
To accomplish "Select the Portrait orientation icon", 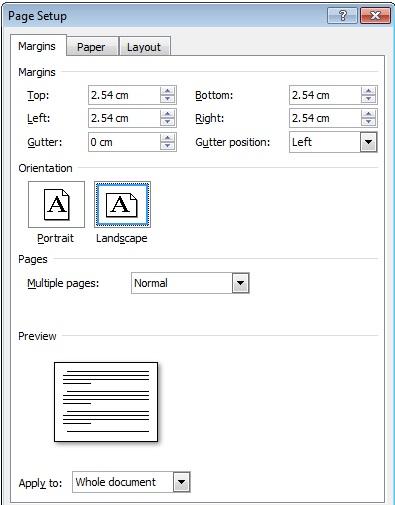I will point(56,204).
